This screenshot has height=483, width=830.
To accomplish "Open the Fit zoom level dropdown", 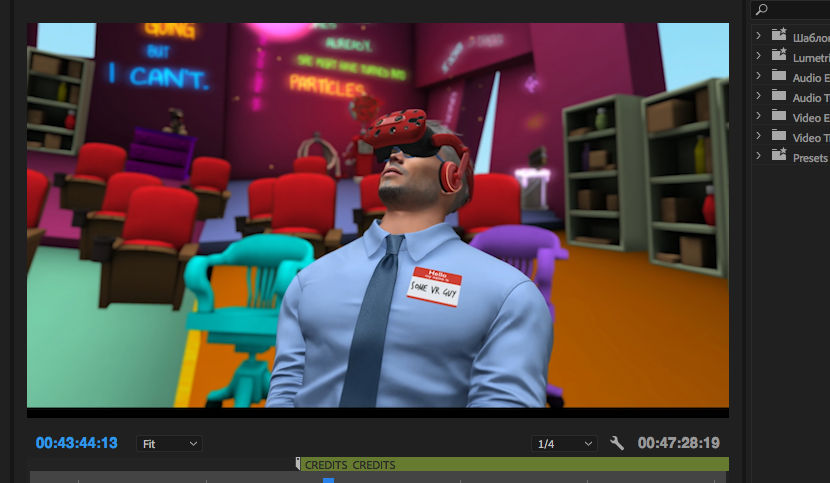I will point(169,444).
